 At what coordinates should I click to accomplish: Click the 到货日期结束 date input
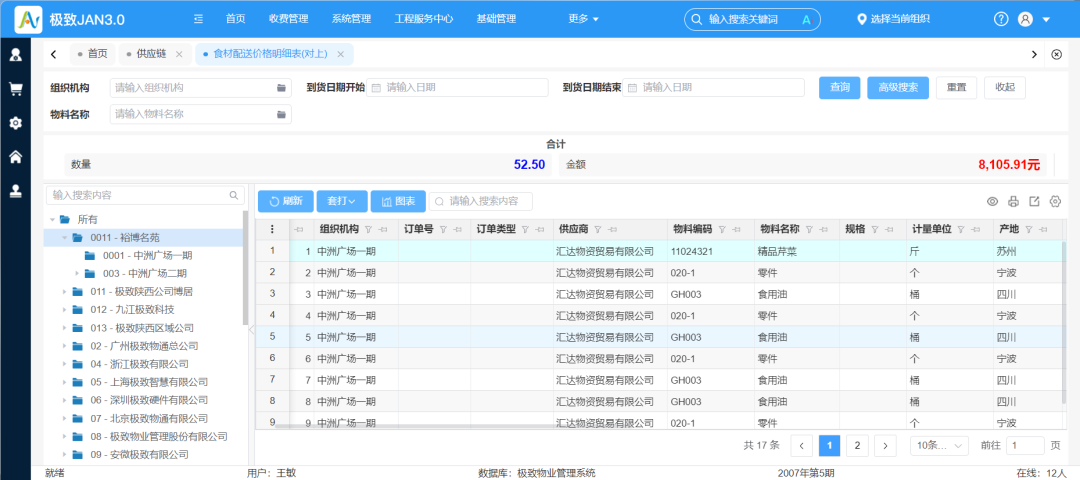714,87
